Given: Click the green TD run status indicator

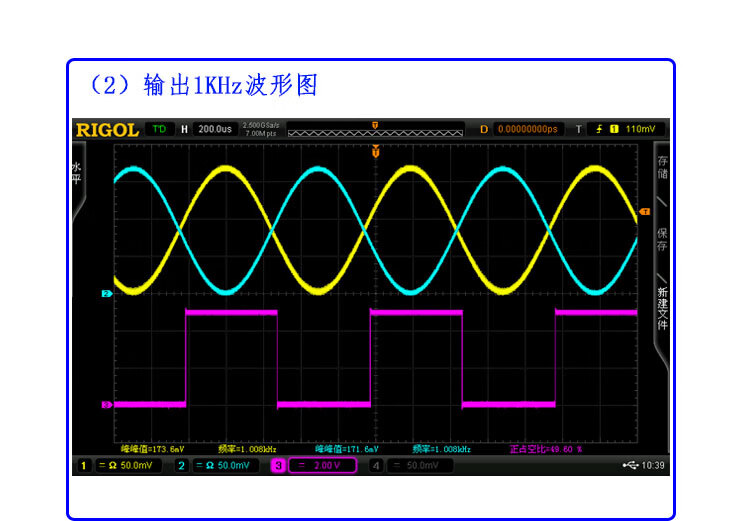Looking at the screenshot, I should [x=158, y=129].
